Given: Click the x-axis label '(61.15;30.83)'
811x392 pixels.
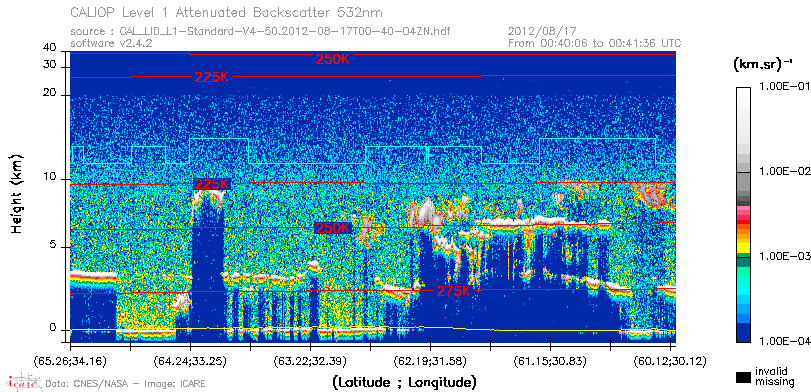Looking at the screenshot, I should pos(550,361).
